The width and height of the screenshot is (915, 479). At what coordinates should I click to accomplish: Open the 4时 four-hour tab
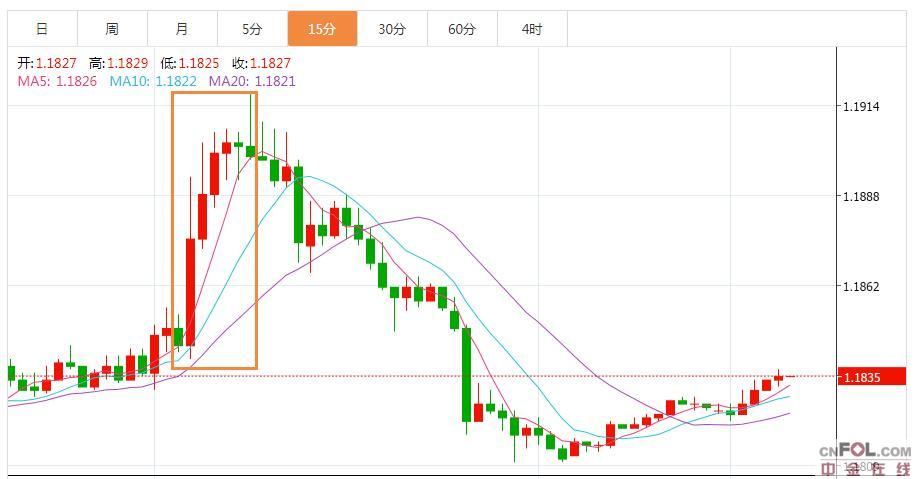click(532, 29)
